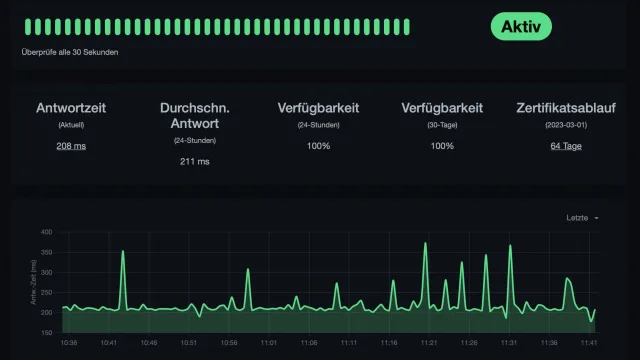The image size is (640, 360).
Task: Click the 11:01 label on the chart time axis
Action: point(269,343)
